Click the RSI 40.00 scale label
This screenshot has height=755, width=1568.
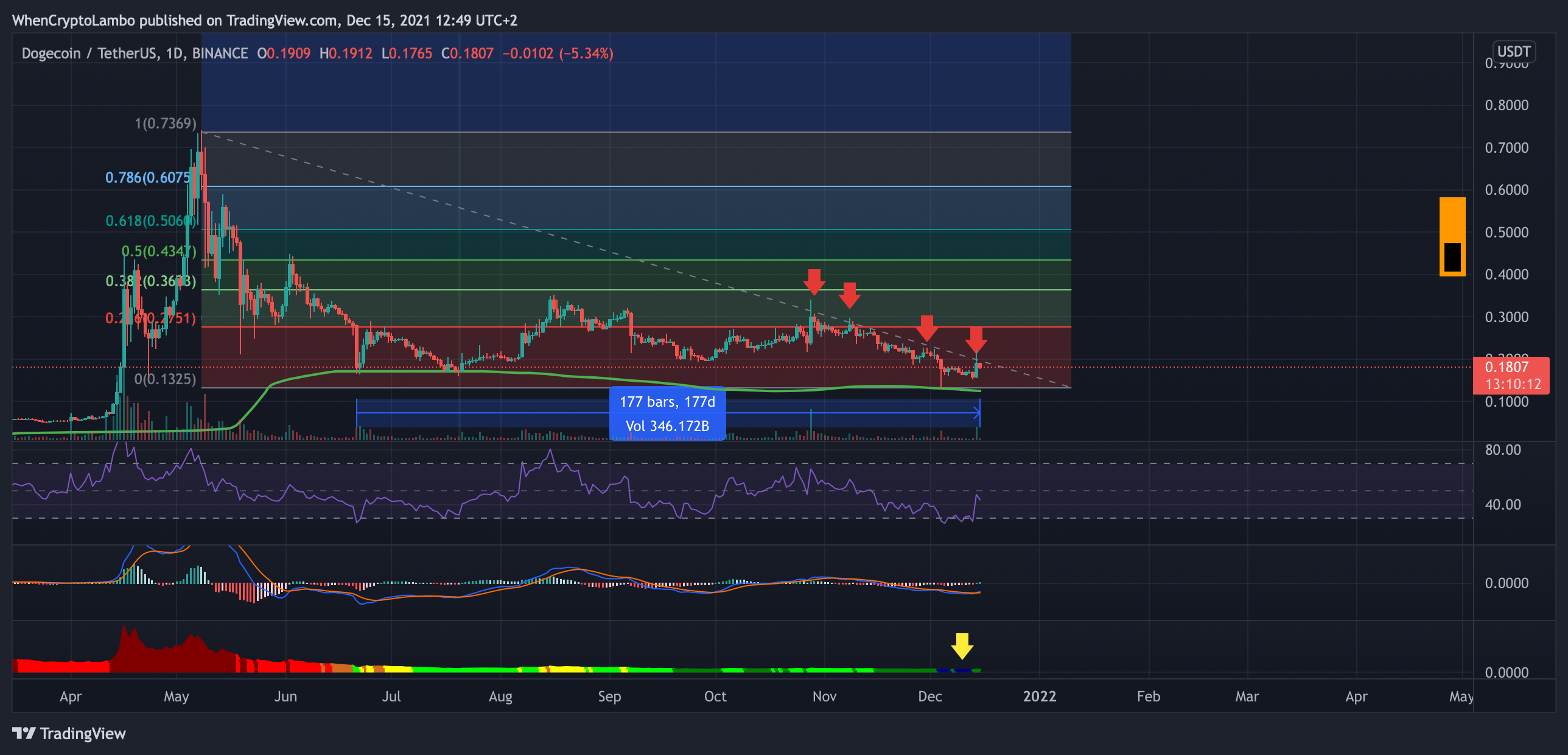click(x=1503, y=505)
